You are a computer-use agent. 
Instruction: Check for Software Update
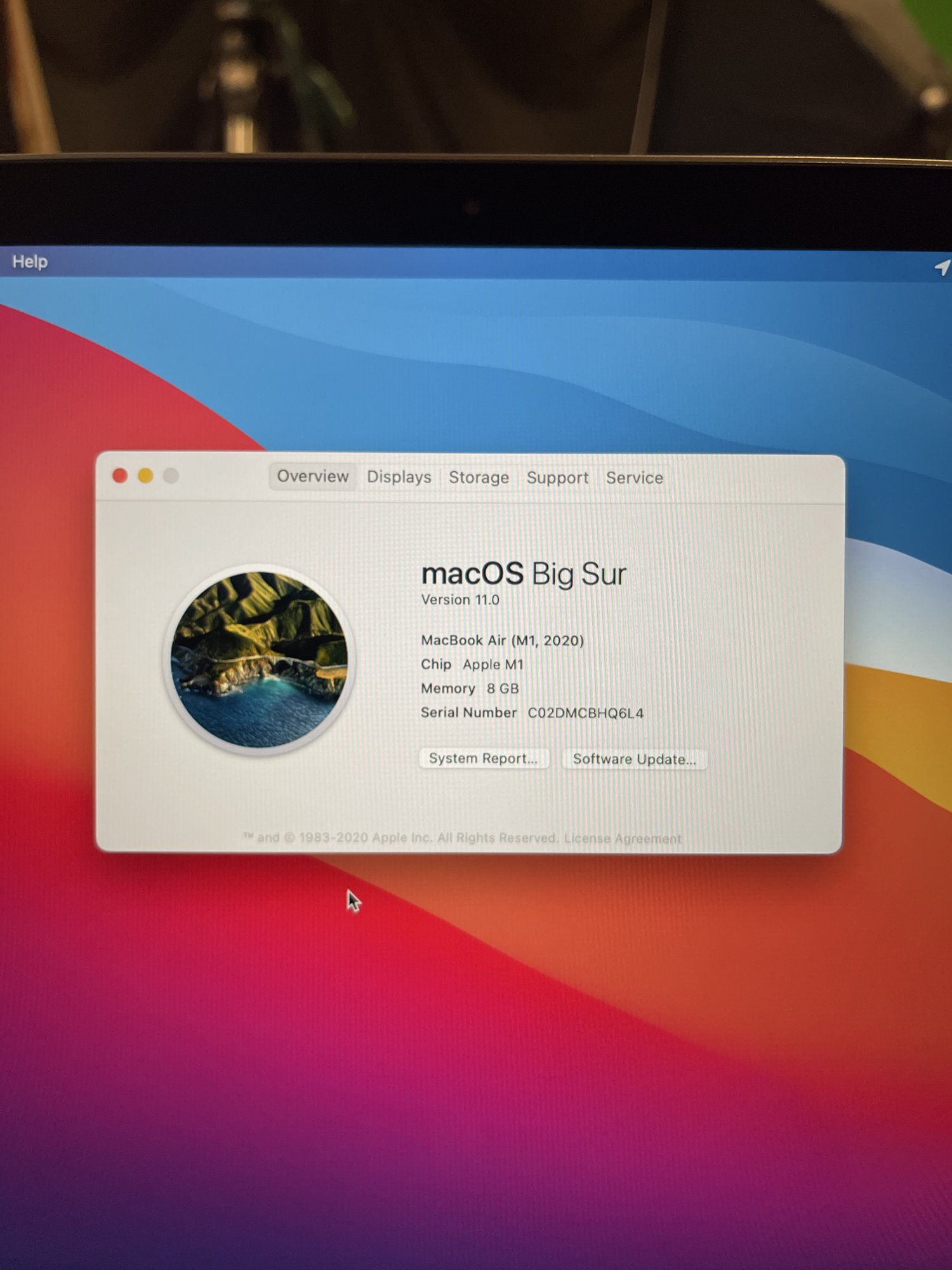[x=634, y=759]
